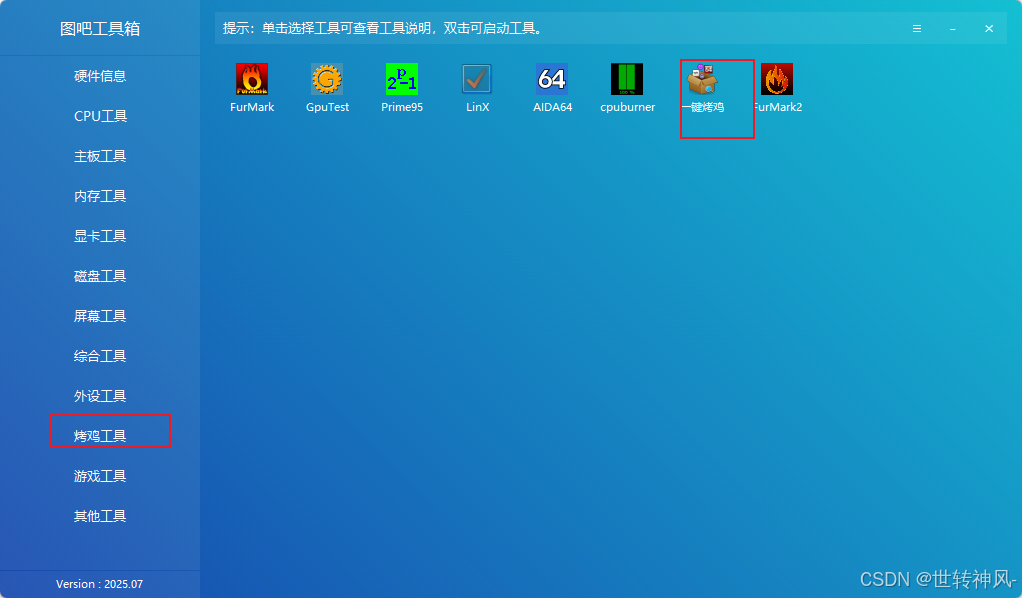The height and width of the screenshot is (598, 1022).
Task: Open the hamburger menu in title bar
Action: point(916,29)
